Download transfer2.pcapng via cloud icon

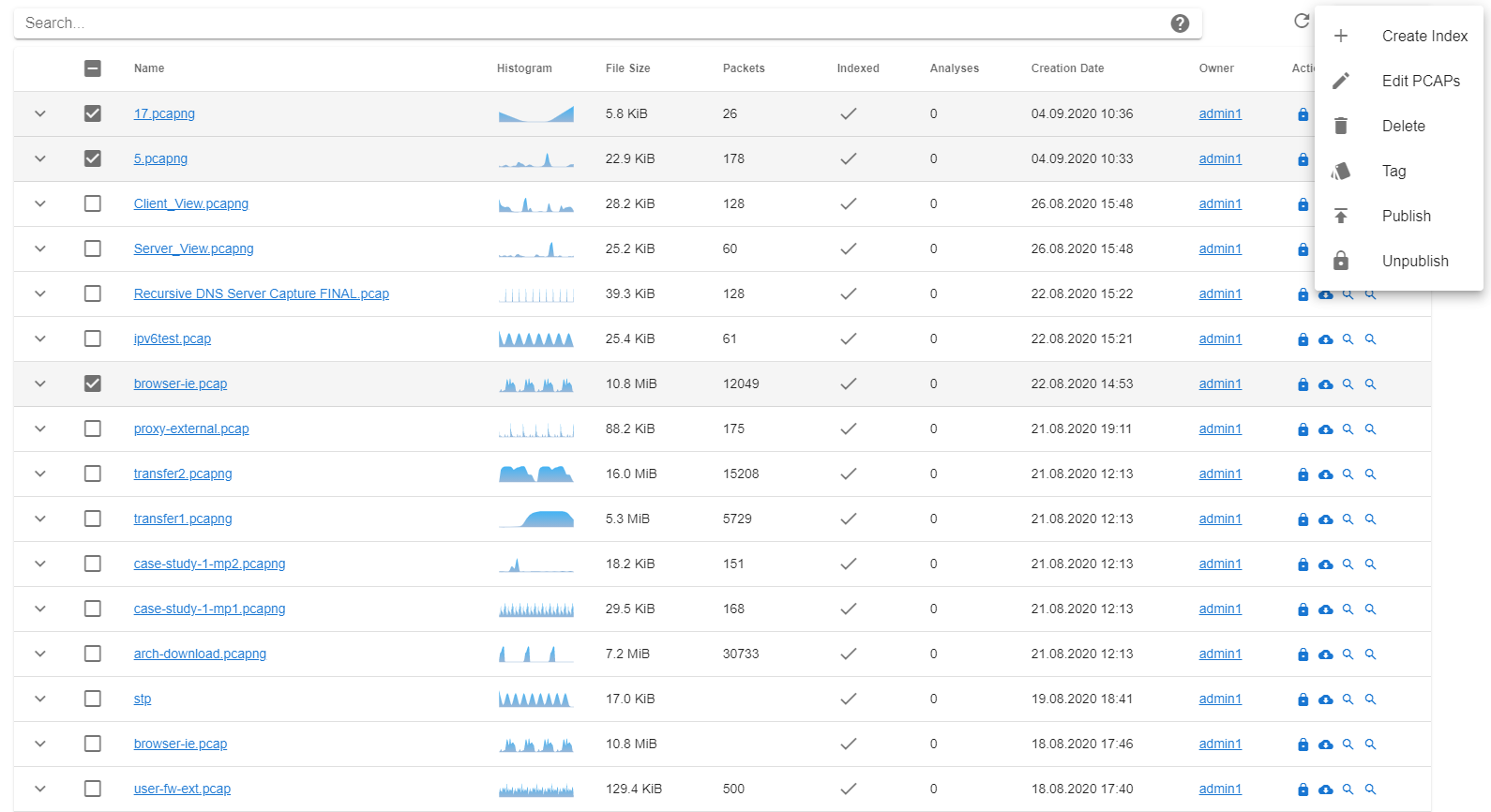[1325, 474]
